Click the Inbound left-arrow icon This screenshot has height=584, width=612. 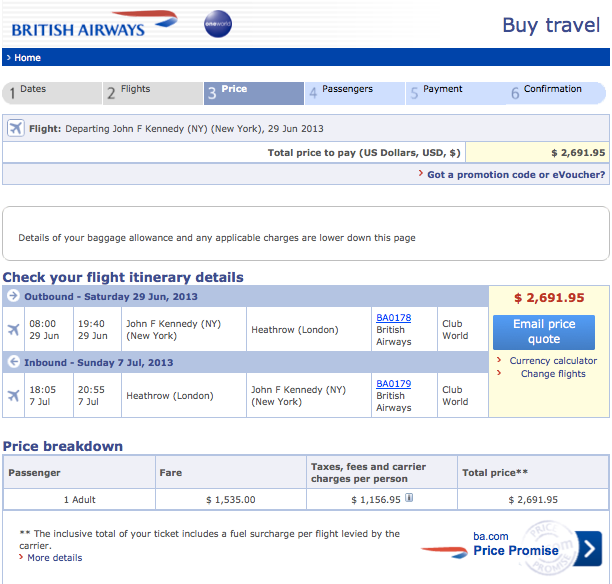(13, 362)
